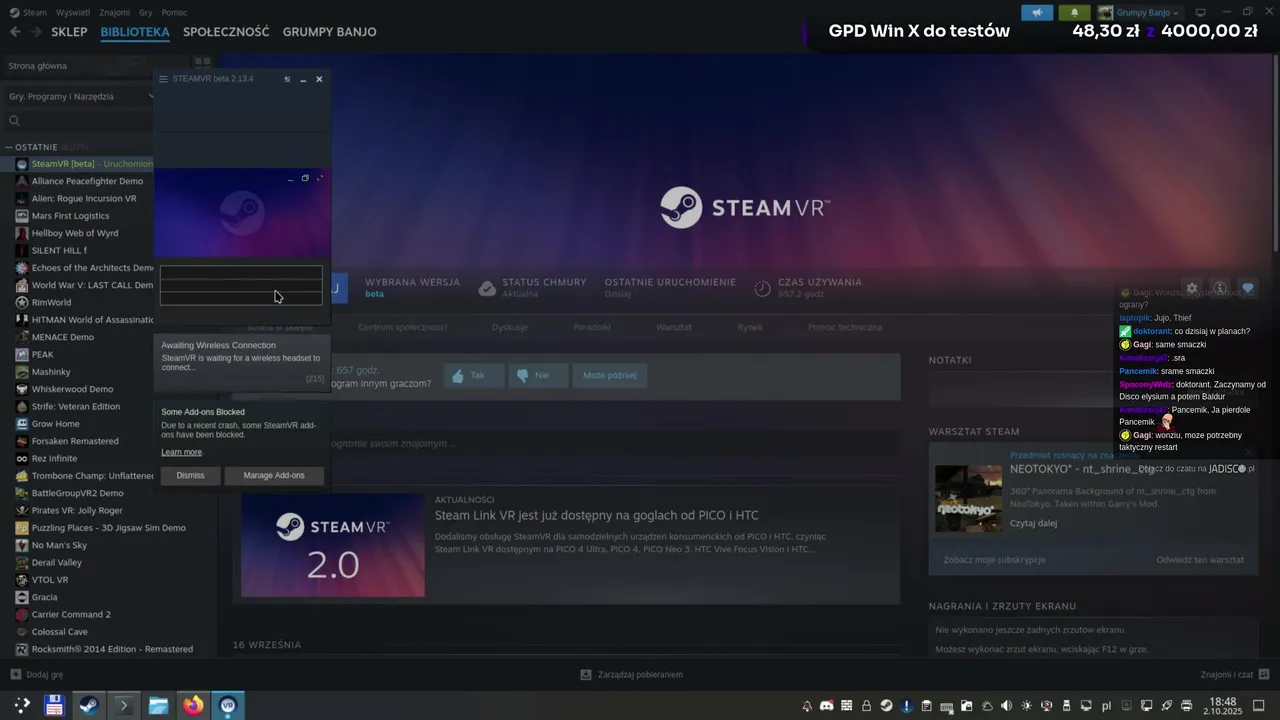Open the Gry menu
Image resolution: width=1280 pixels, height=720 pixels.
coord(146,13)
